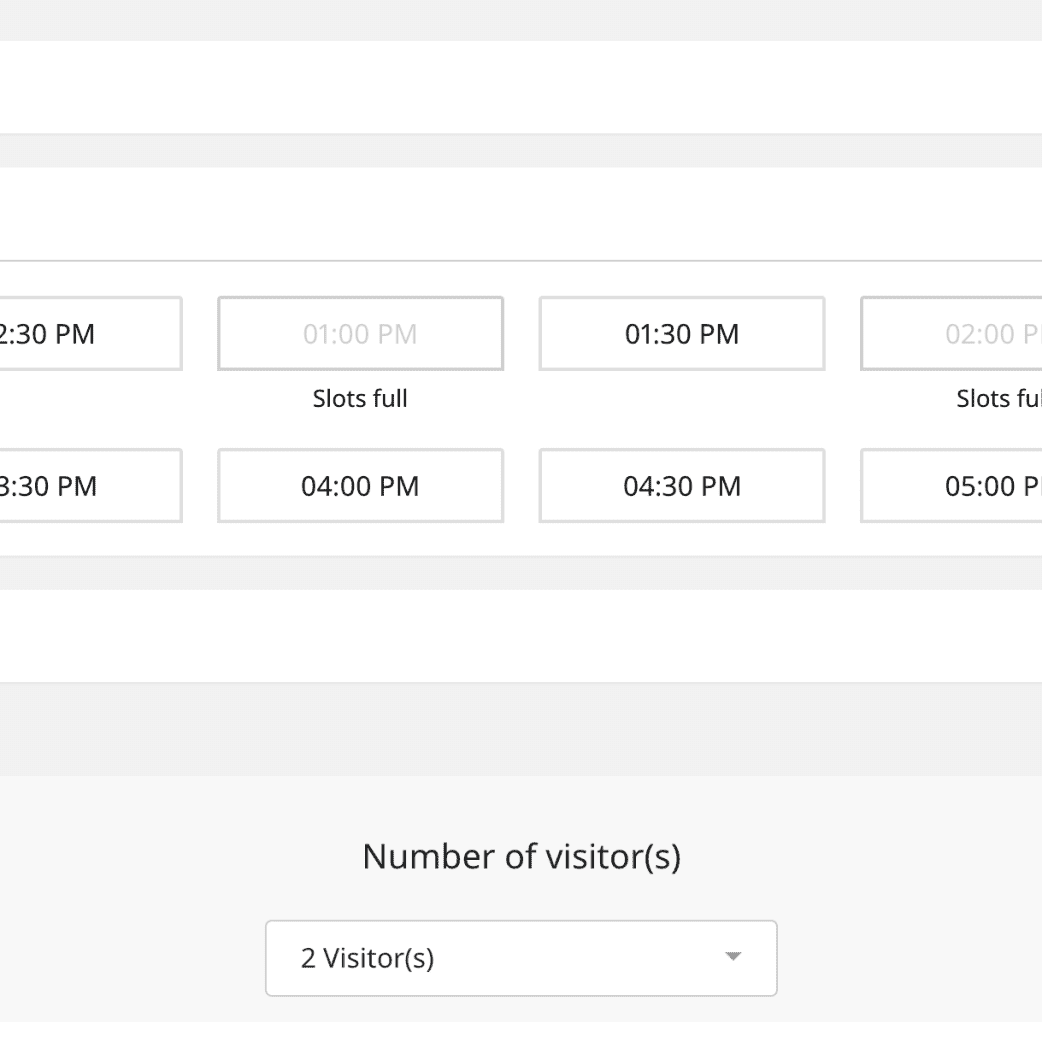Pick the 04:30 PM time slot
The width and height of the screenshot is (1042, 1042).
681,486
